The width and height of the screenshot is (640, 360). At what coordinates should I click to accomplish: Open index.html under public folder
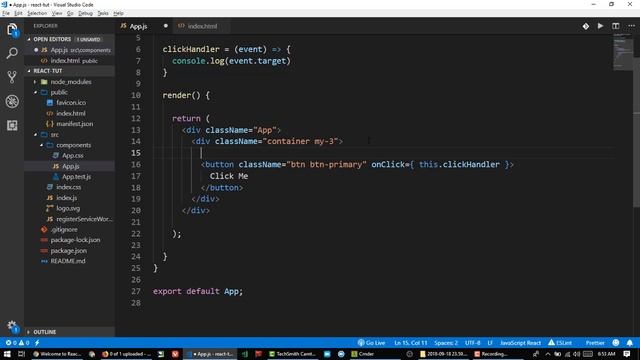point(69,113)
